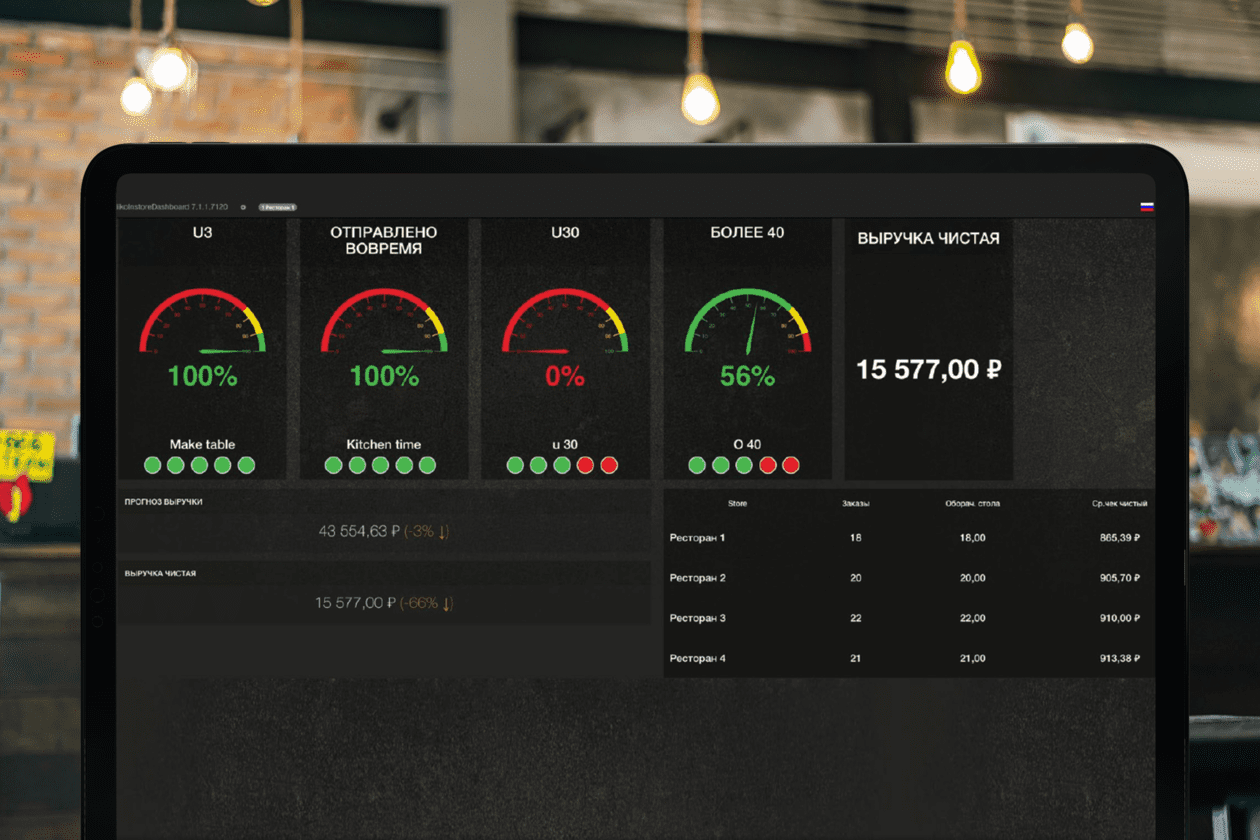Screen dimensions: 1260x840
Task: Click last green dot under Kitchen time
Action: 428,465
